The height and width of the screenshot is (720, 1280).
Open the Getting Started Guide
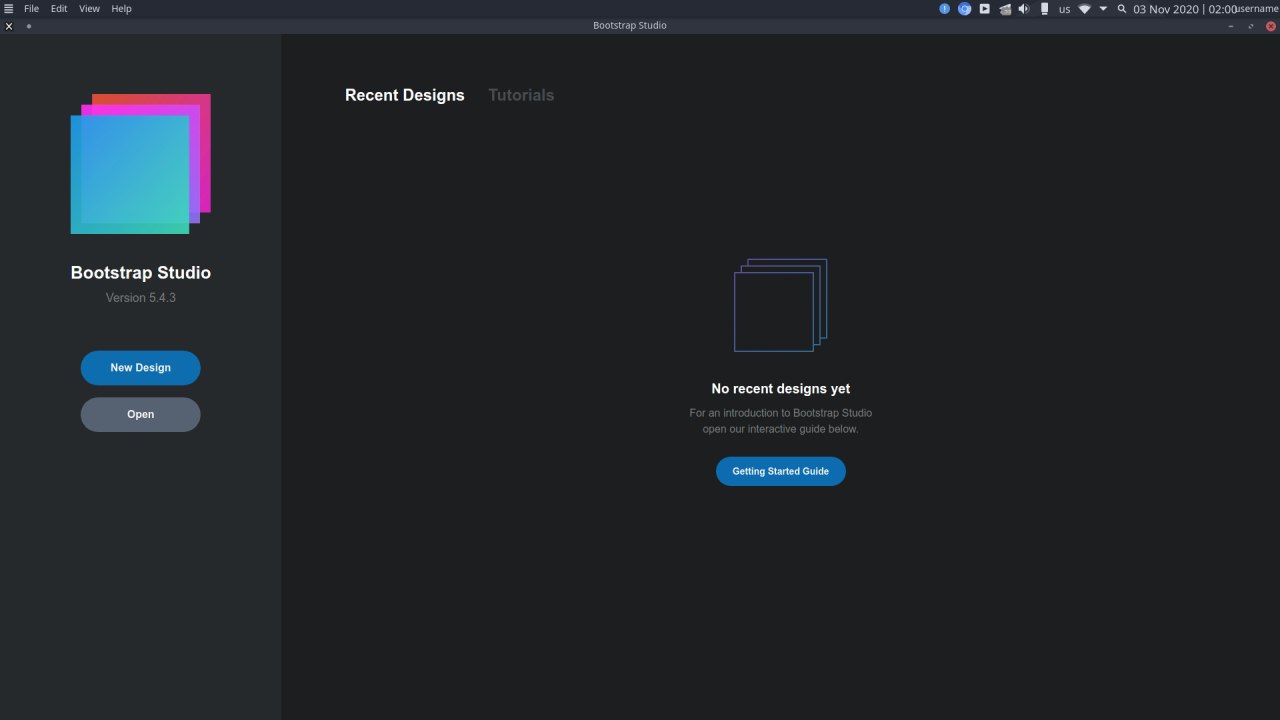point(780,471)
